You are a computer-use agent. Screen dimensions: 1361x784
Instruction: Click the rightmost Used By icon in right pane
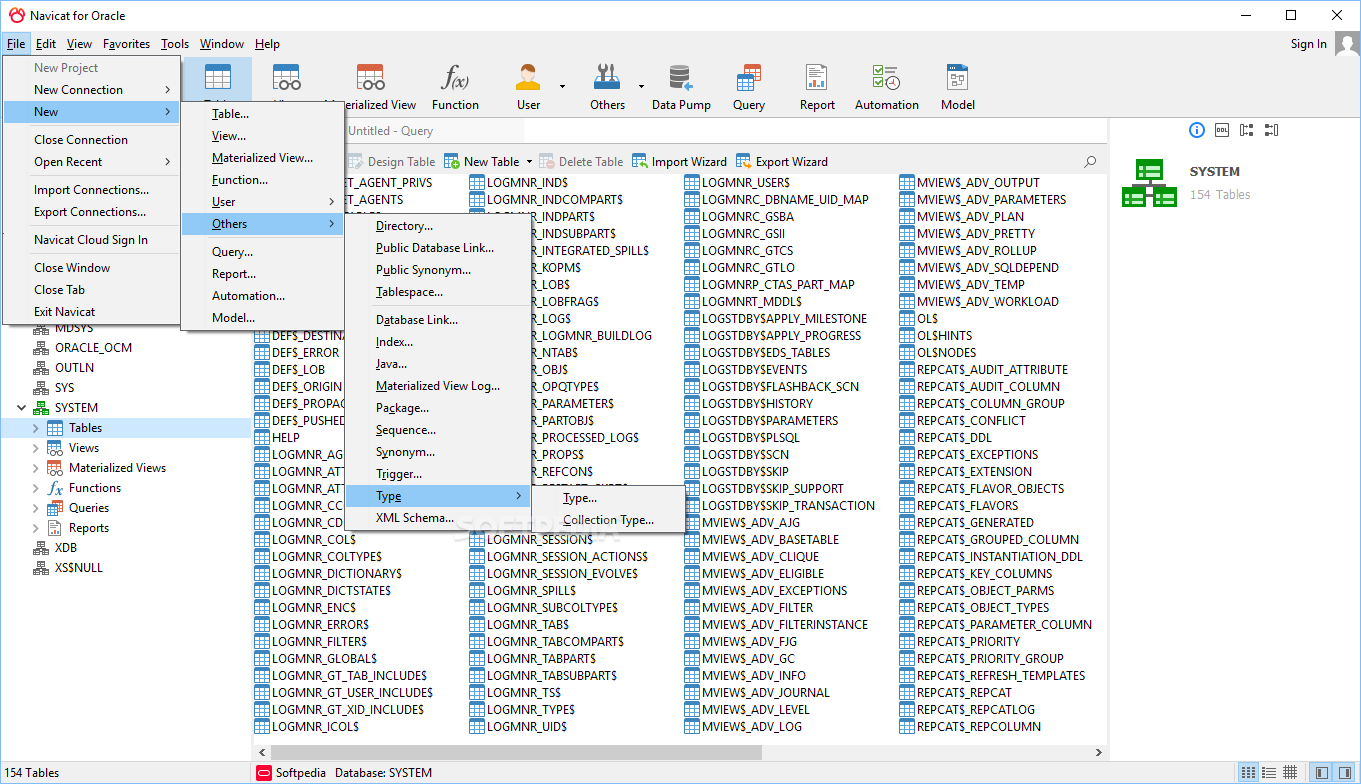click(1271, 130)
